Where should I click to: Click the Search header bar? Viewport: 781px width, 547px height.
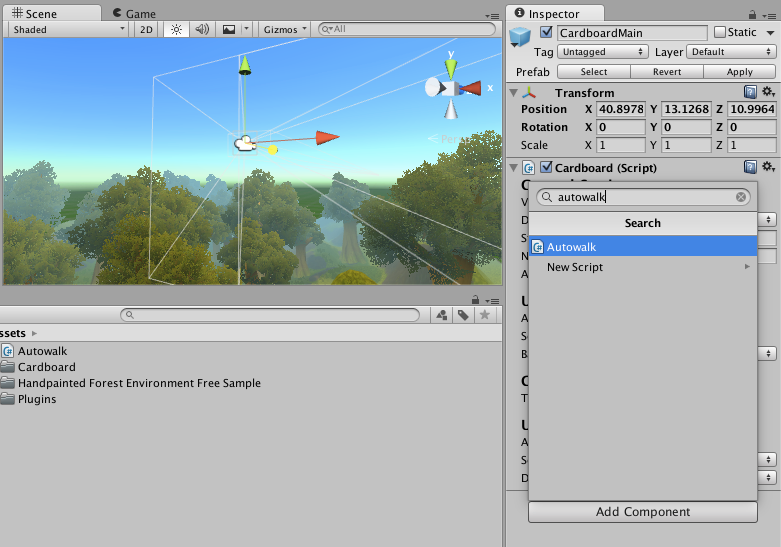[x=643, y=223]
